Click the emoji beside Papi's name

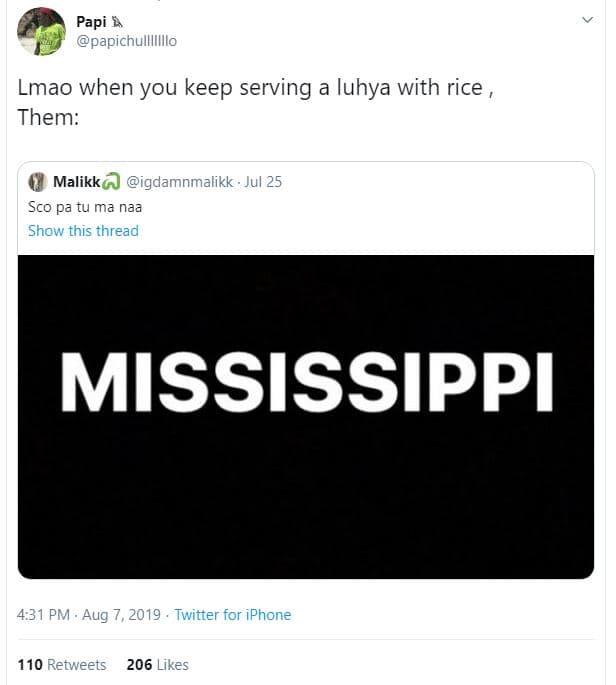point(119,21)
